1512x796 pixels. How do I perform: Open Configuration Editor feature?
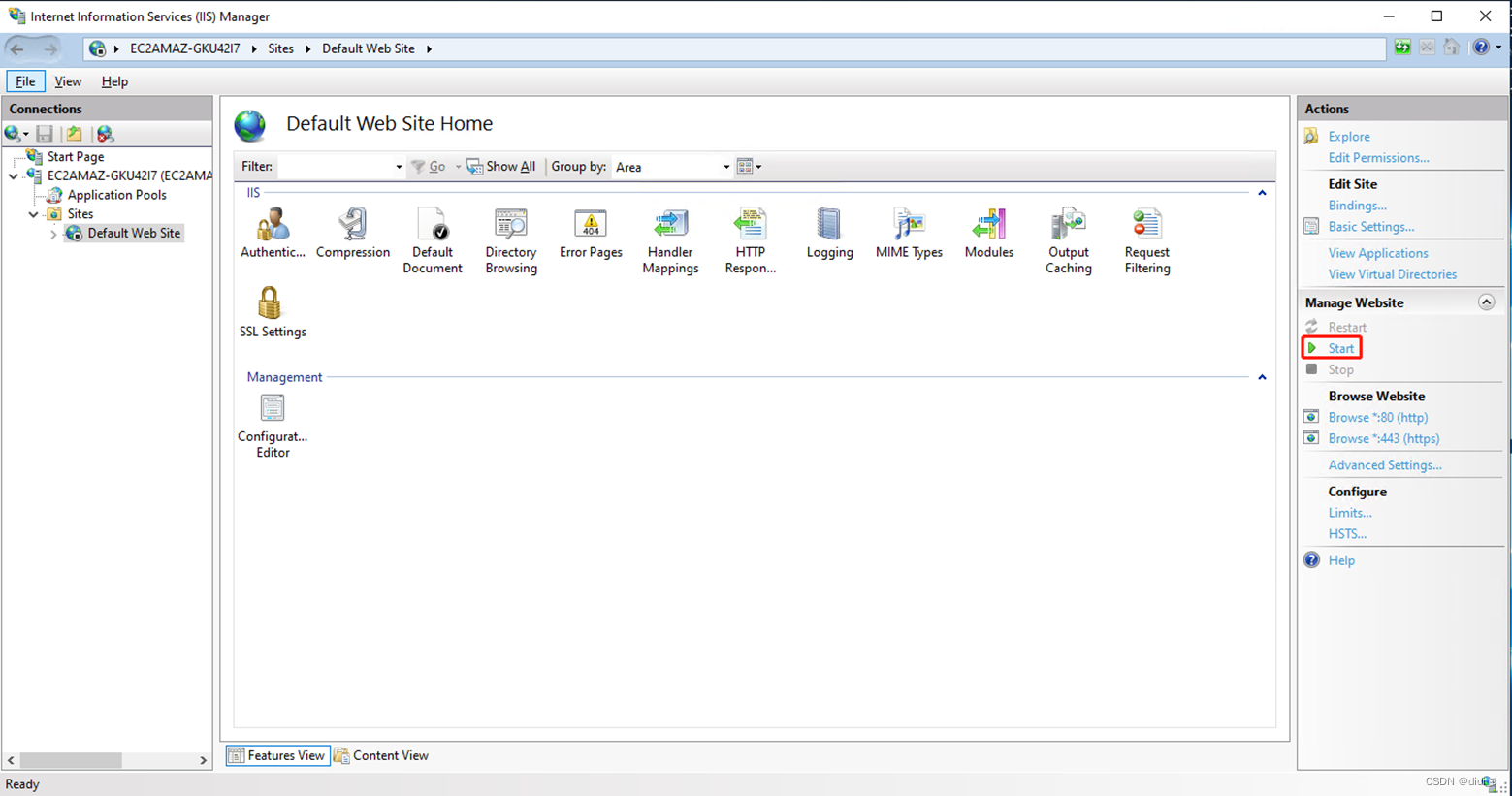(273, 426)
